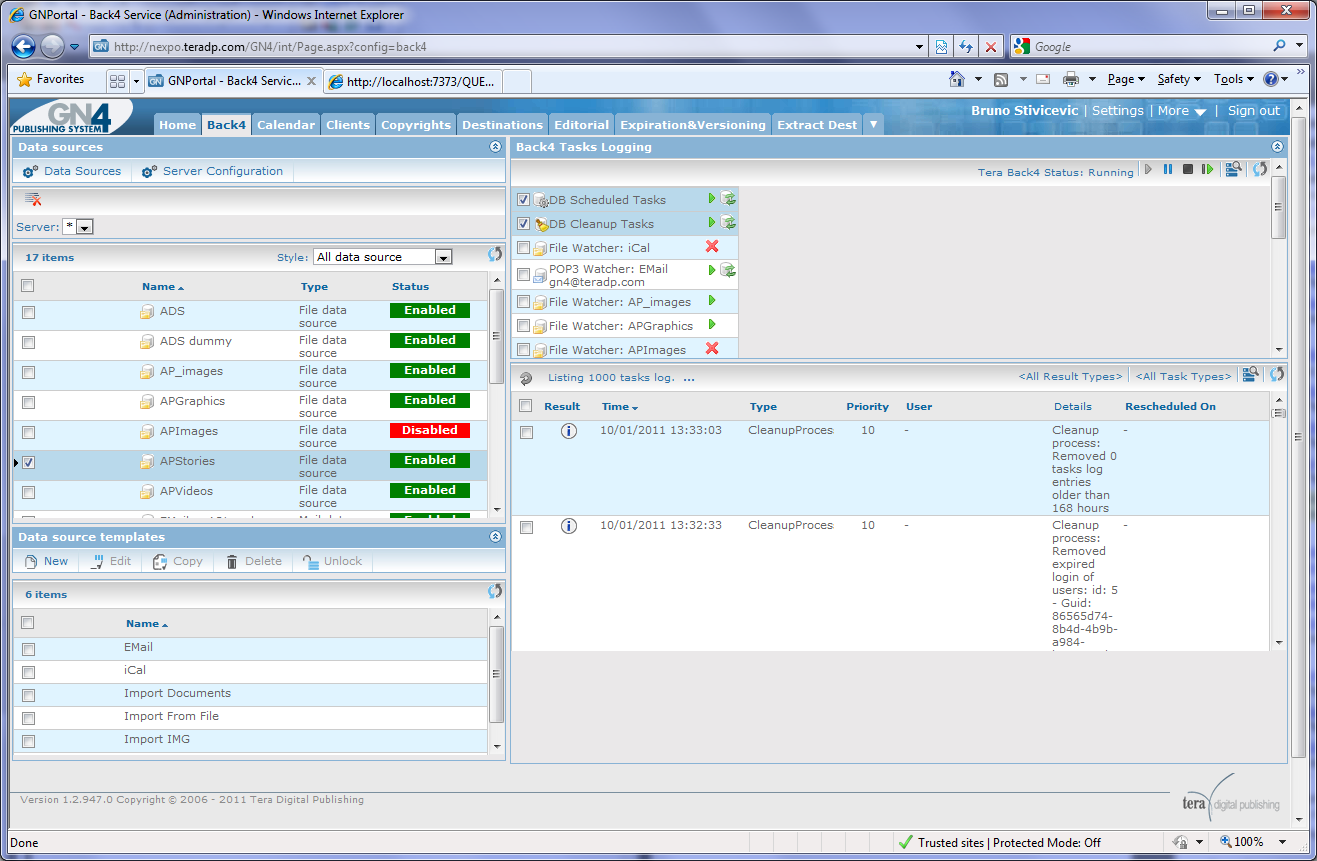The width and height of the screenshot is (1317, 861).
Task: Click the Sign out link
Action: tap(1254, 111)
